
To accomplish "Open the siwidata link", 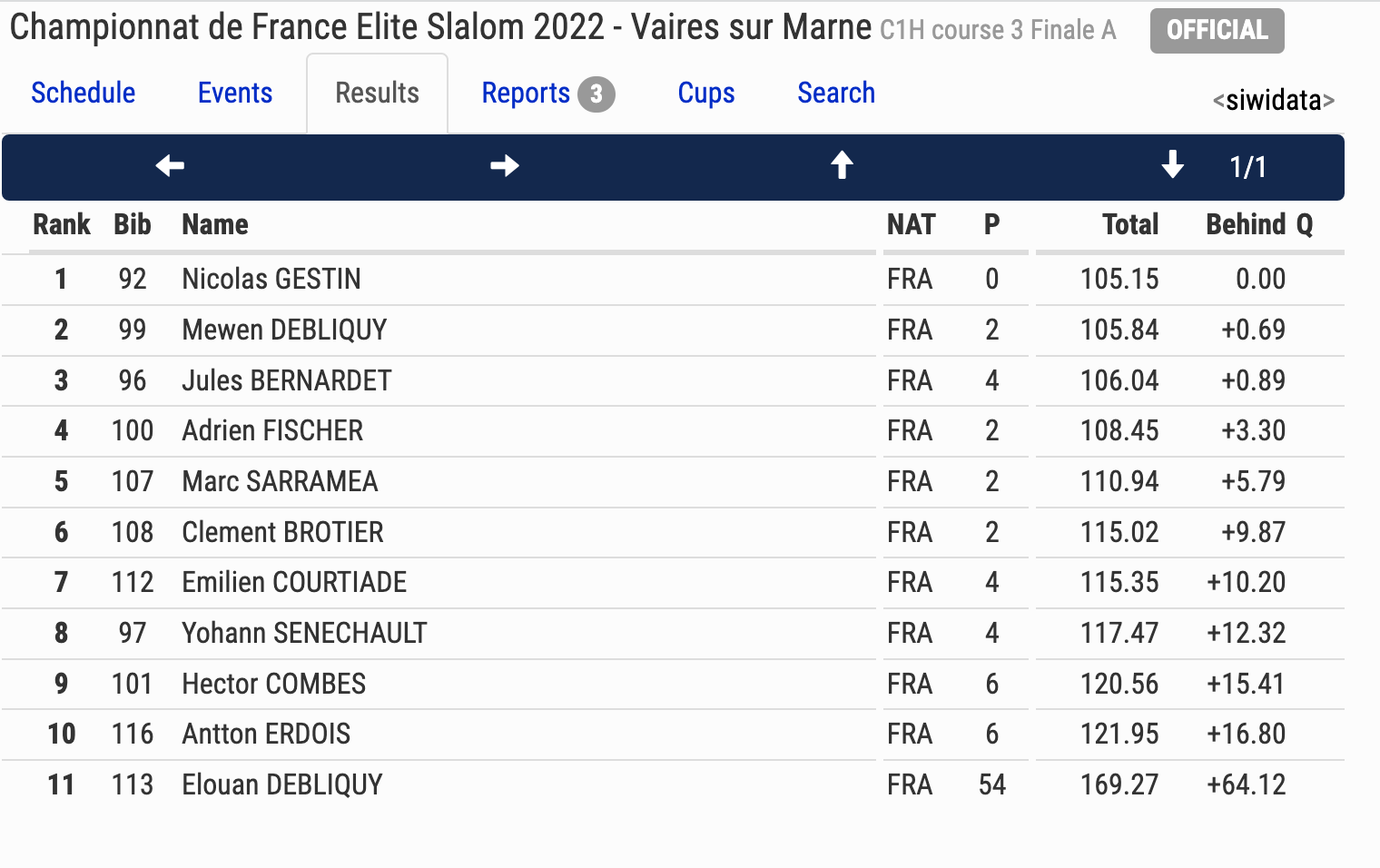I will pyautogui.click(x=1274, y=100).
